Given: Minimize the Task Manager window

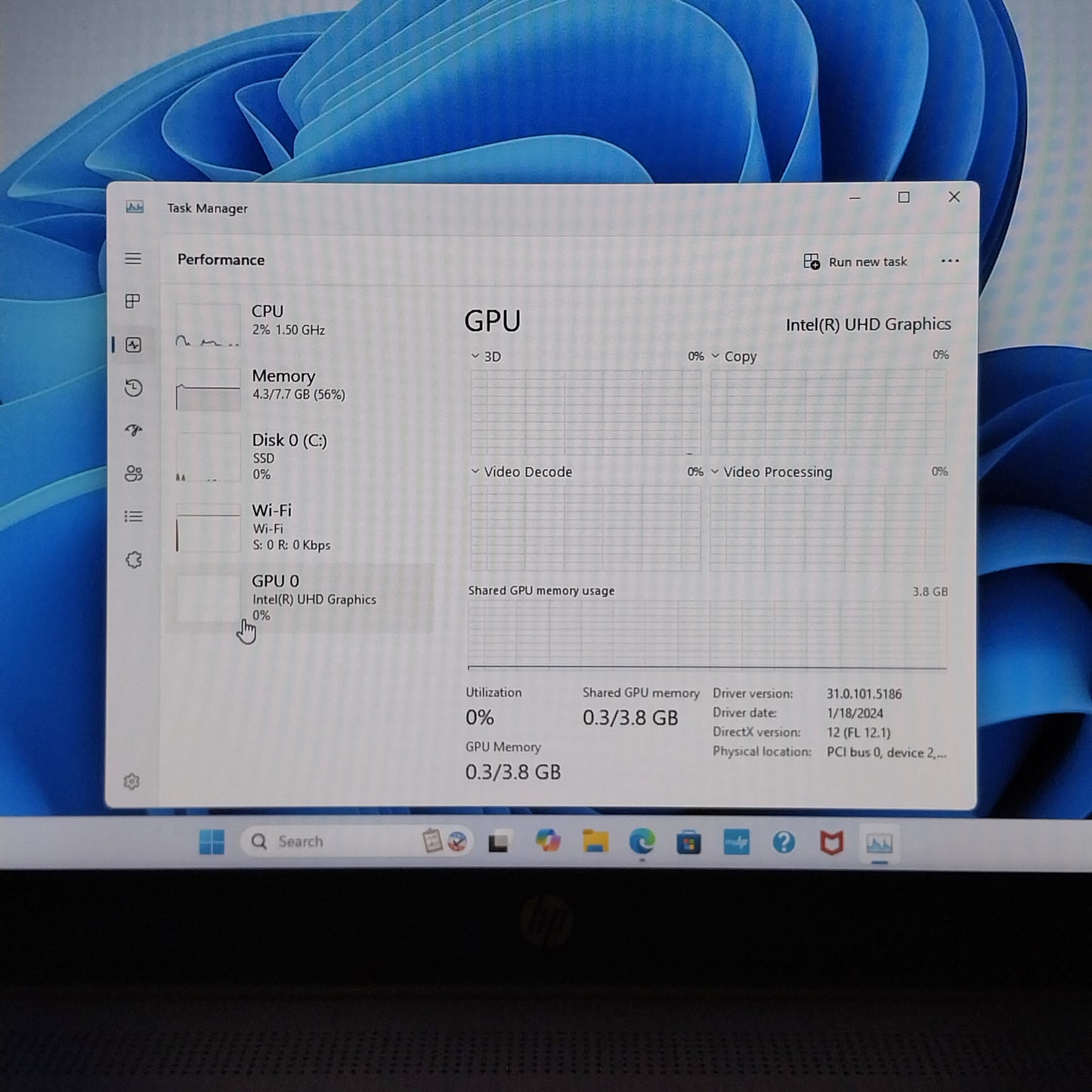Looking at the screenshot, I should pyautogui.click(x=855, y=197).
